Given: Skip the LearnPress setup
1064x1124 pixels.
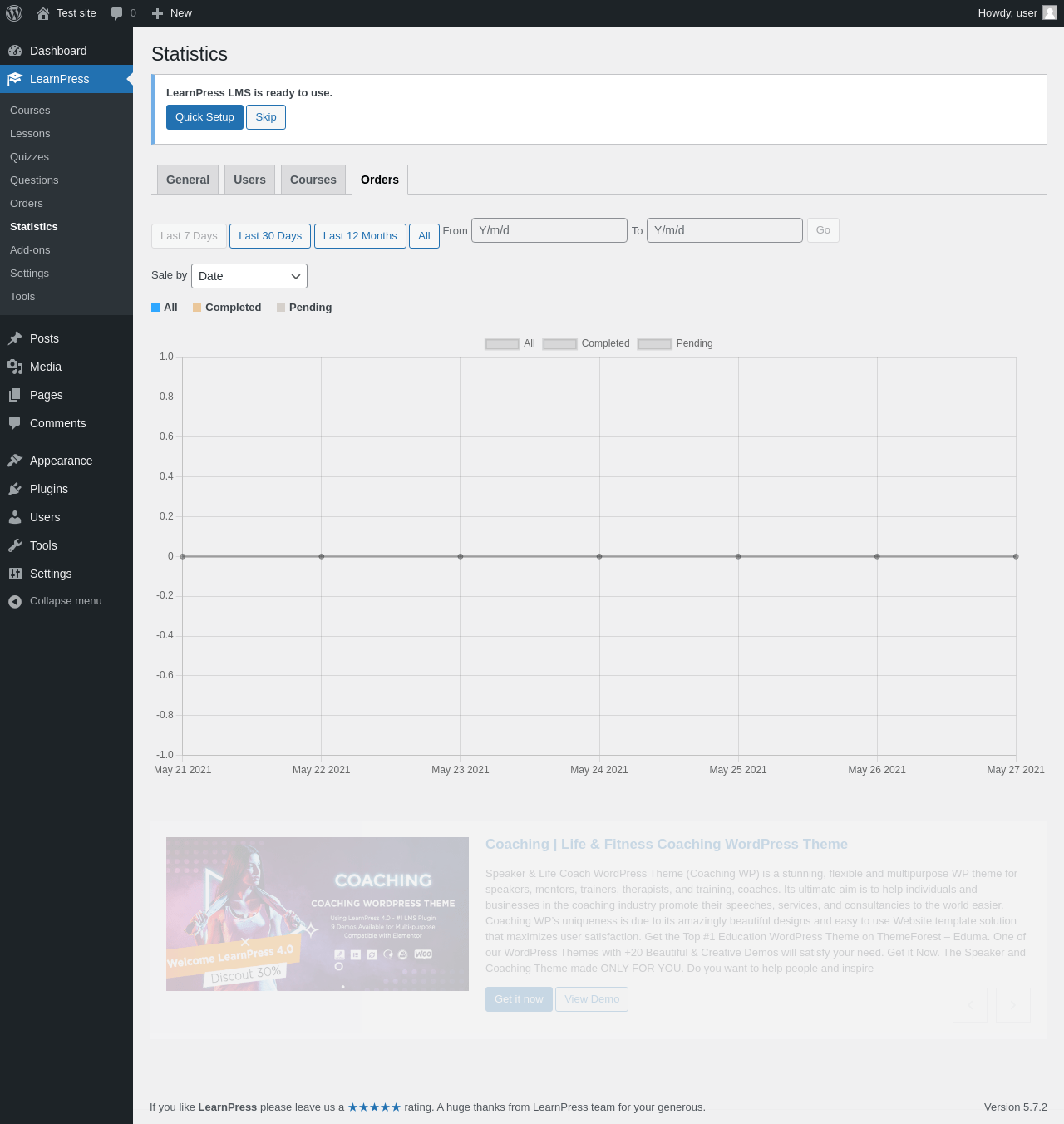Looking at the screenshot, I should point(266,117).
